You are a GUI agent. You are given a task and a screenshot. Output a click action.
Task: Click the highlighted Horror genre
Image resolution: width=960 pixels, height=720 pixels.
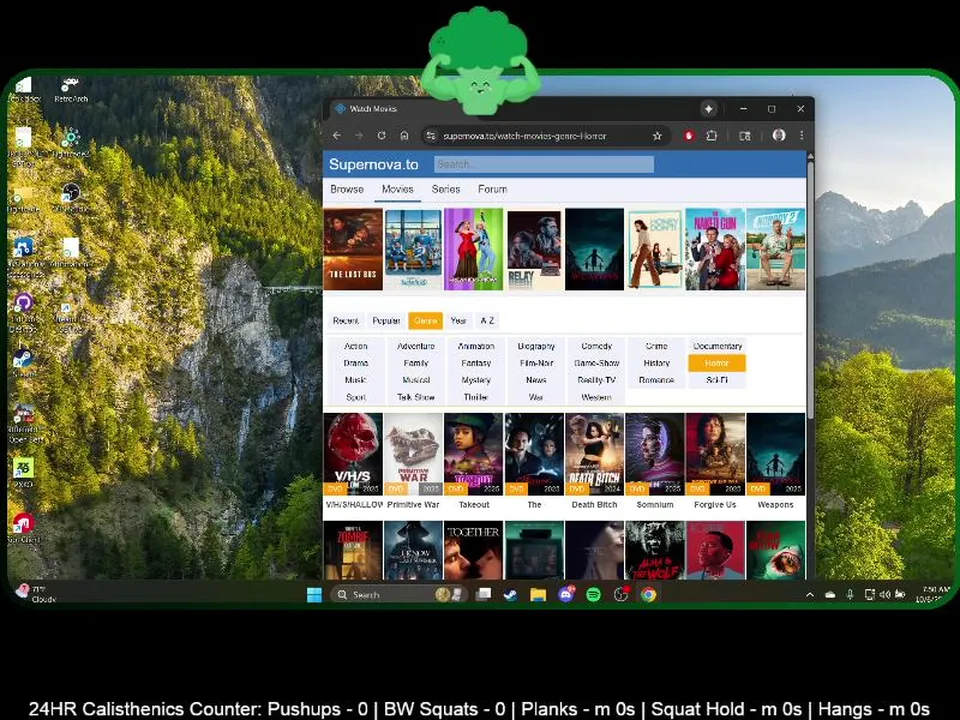pyautogui.click(x=717, y=363)
